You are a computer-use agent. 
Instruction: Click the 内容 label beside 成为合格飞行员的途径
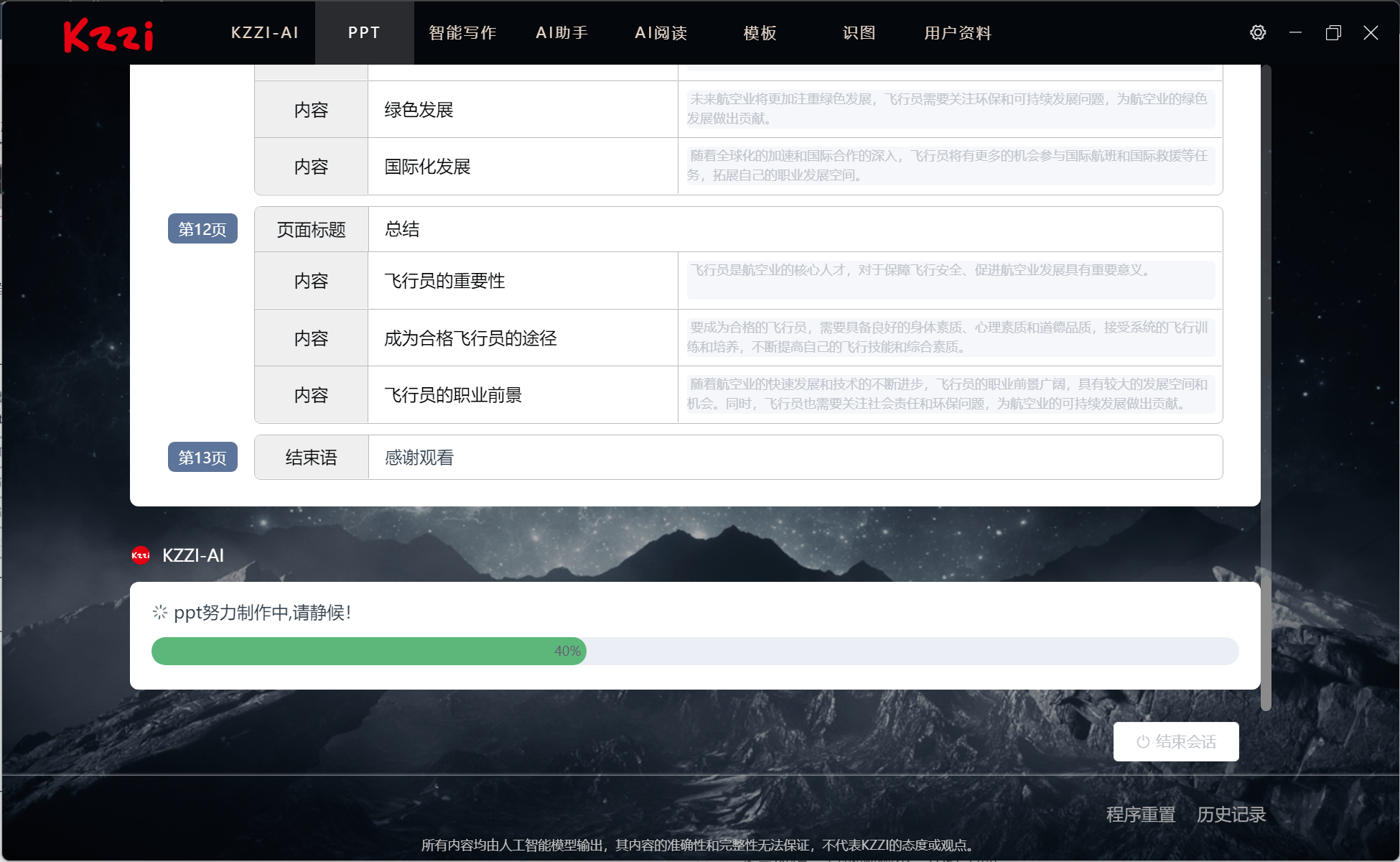(x=312, y=338)
